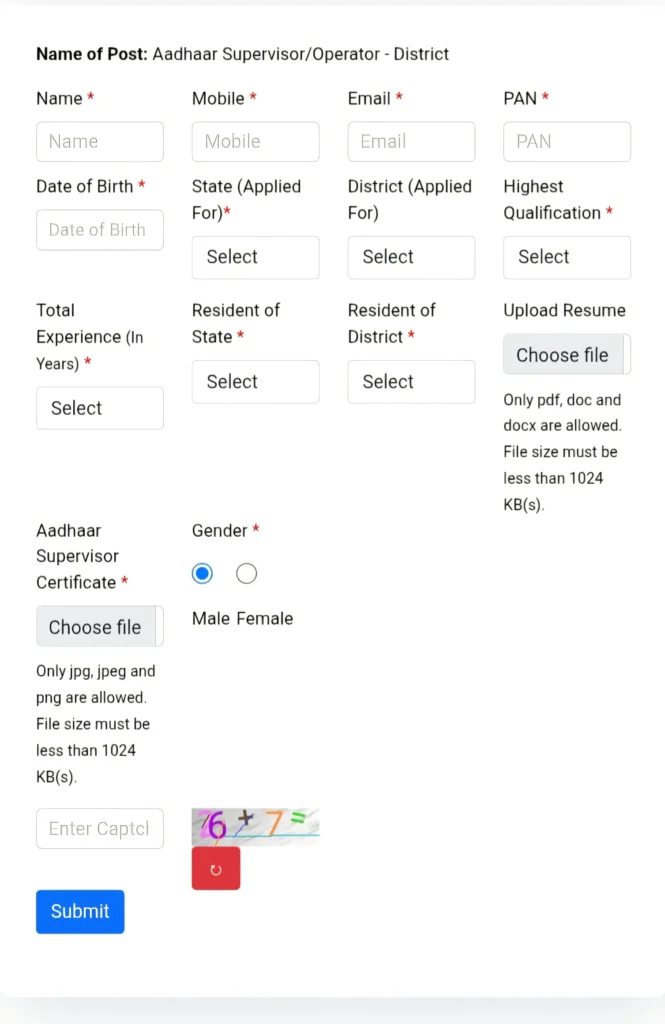
Task: Select the Female gender radio button
Action: pyautogui.click(x=246, y=574)
